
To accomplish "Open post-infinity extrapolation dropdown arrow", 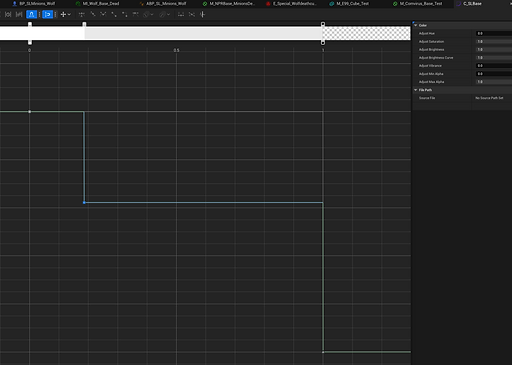I will coord(168,14).
